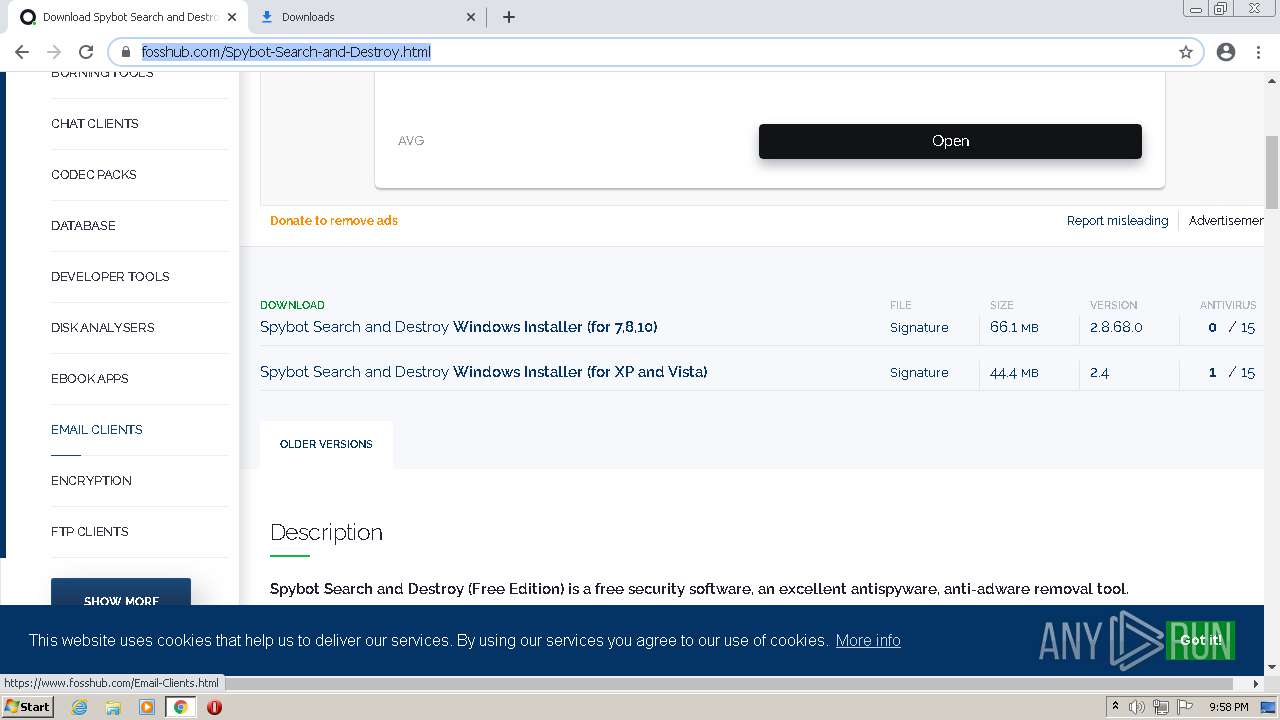The width and height of the screenshot is (1280, 720).
Task: Open the CHAT CLIENTS category
Action: click(x=95, y=124)
